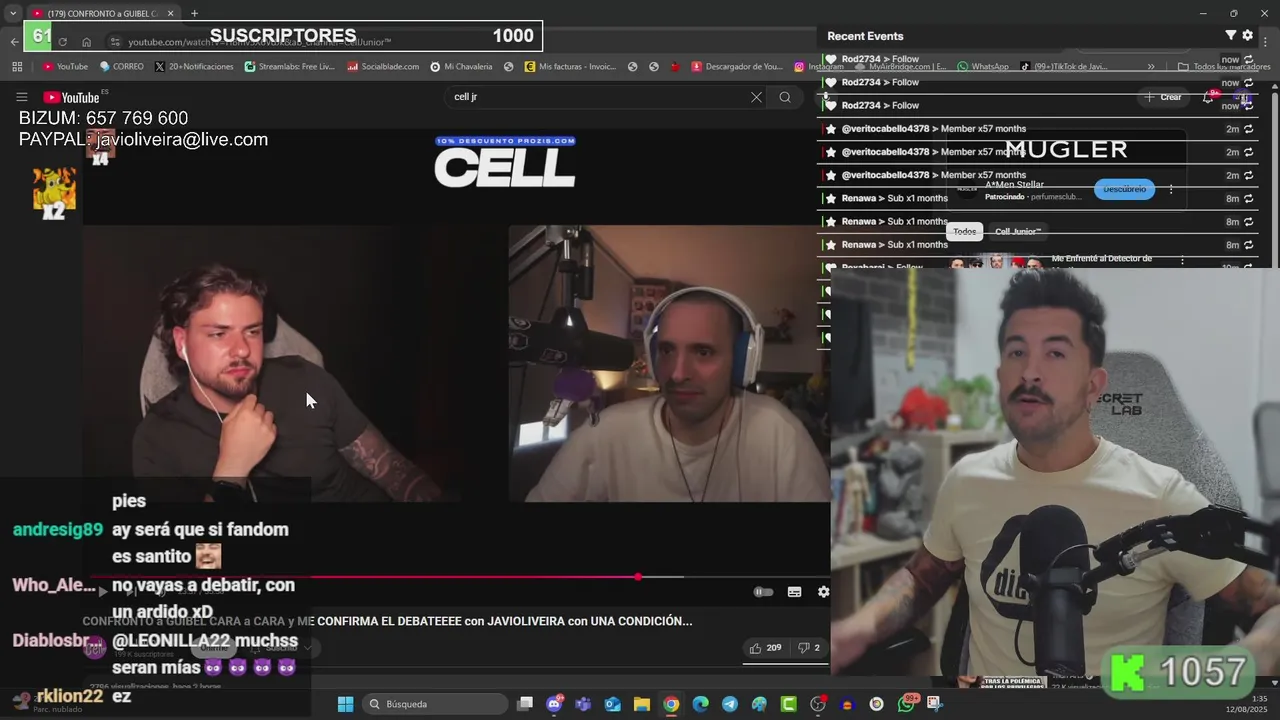Select the 'Cell Junior™' filter chip

coord(1018,232)
